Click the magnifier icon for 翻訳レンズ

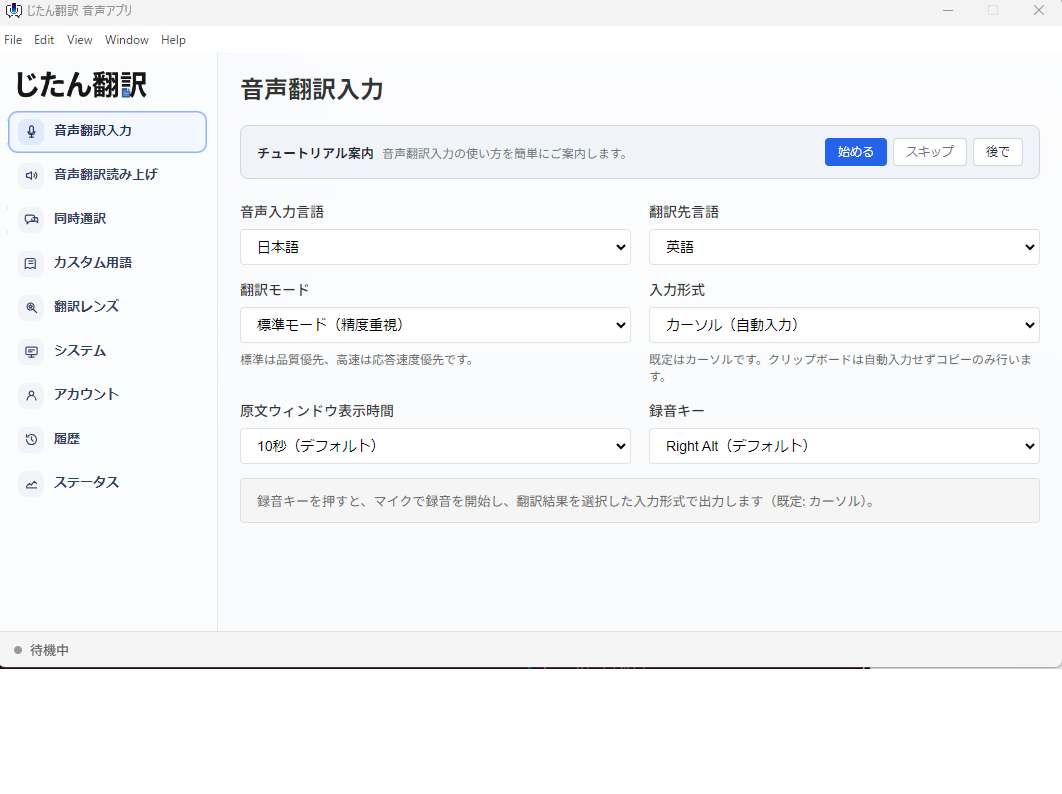click(x=31, y=308)
